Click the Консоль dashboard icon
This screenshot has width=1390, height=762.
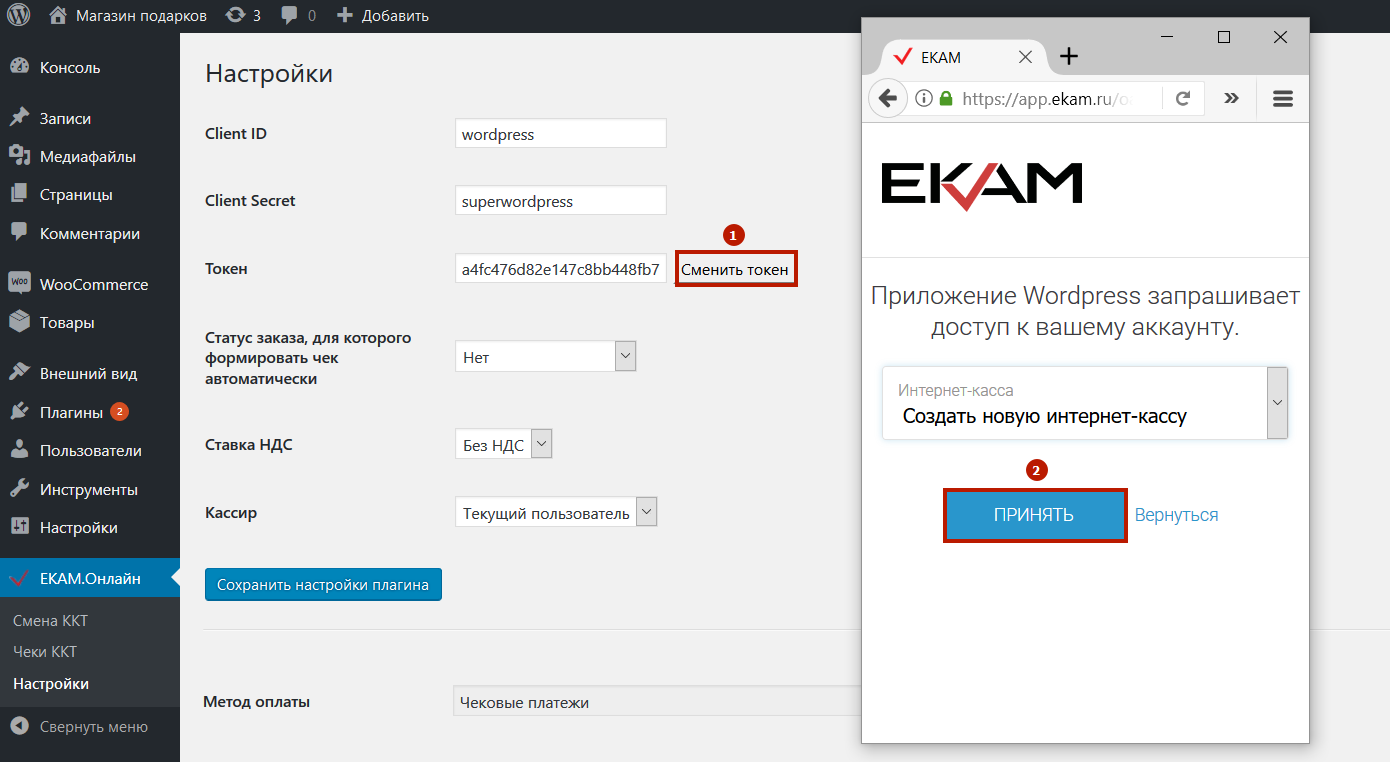coord(19,67)
